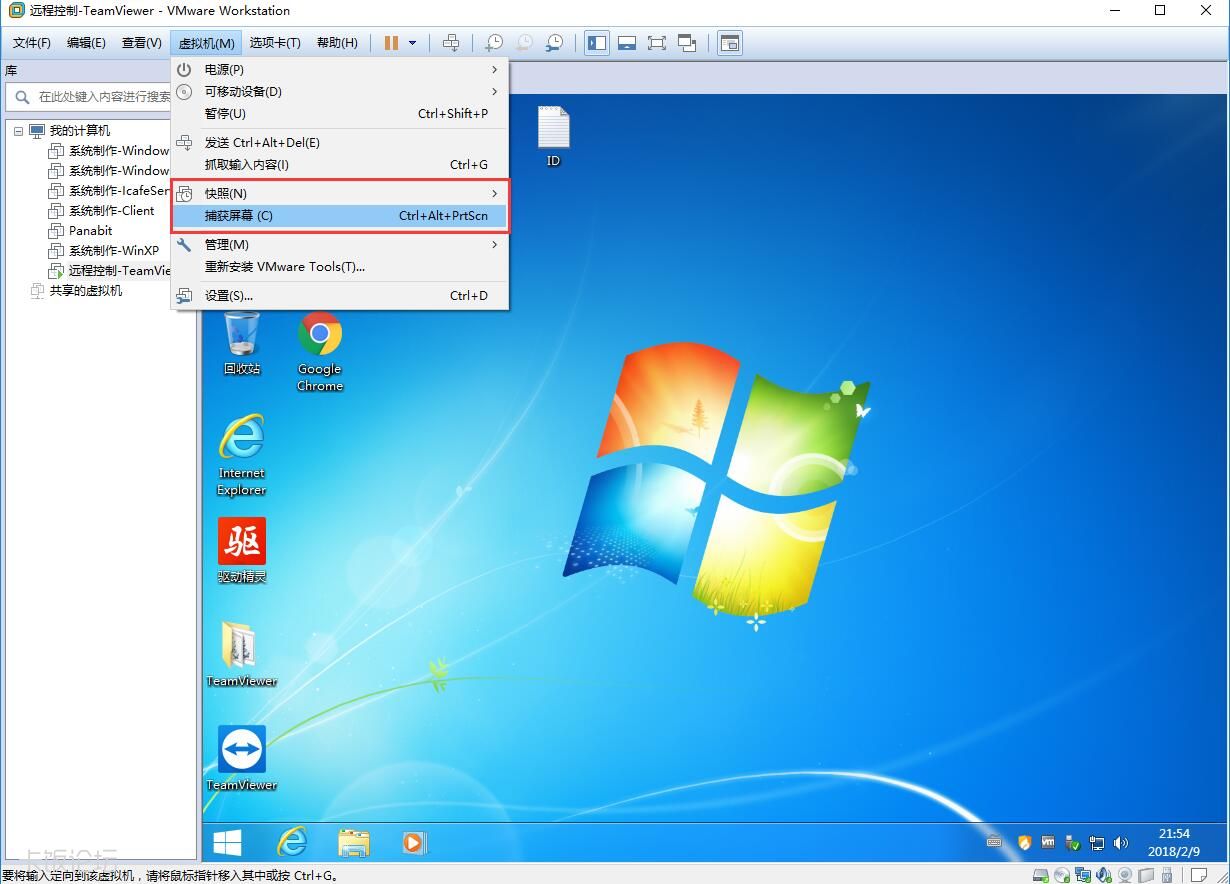The image size is (1230, 884).
Task: Click the sound card status bar icon
Action: tap(1104, 876)
